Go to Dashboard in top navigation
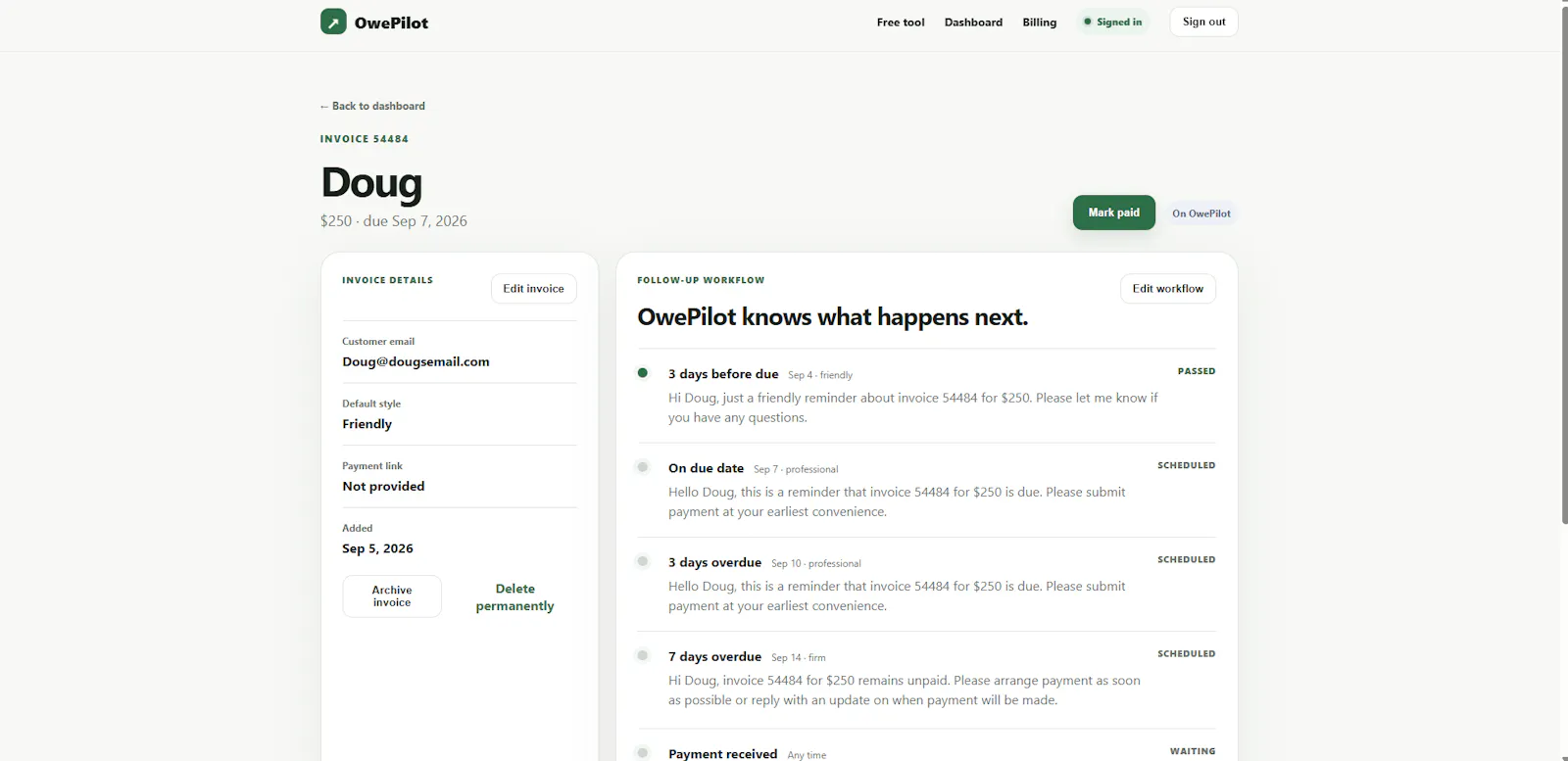 pos(973,22)
